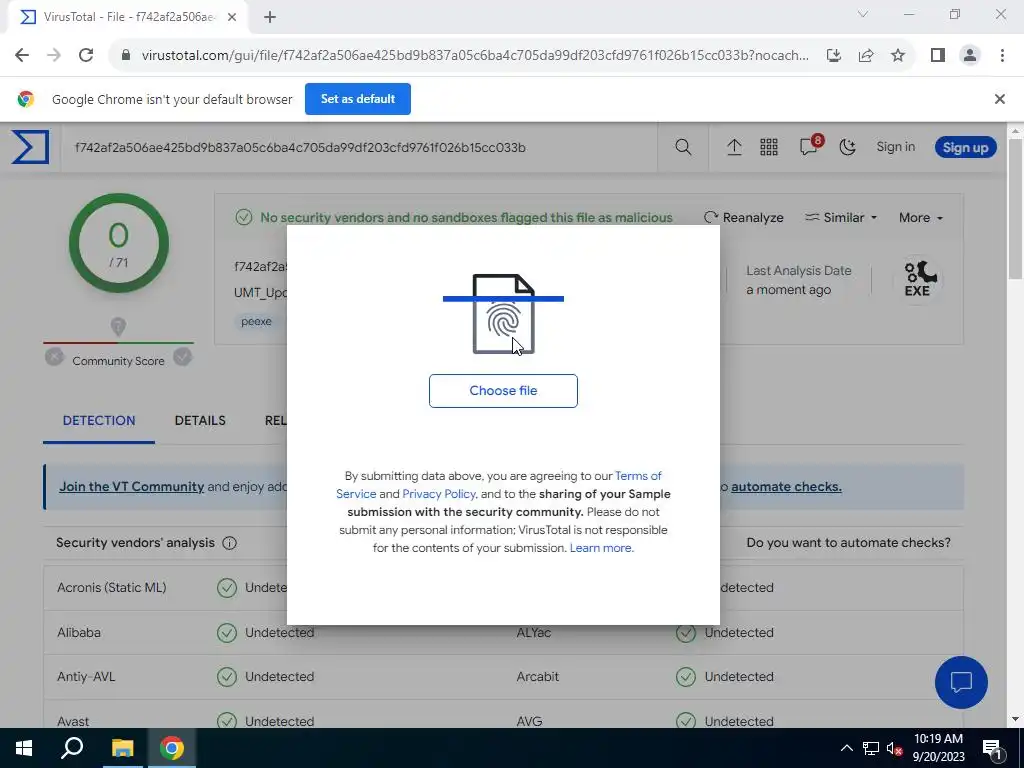Click Do you want to automate checks text
Viewport: 1024px width, 768px height.
[848, 543]
